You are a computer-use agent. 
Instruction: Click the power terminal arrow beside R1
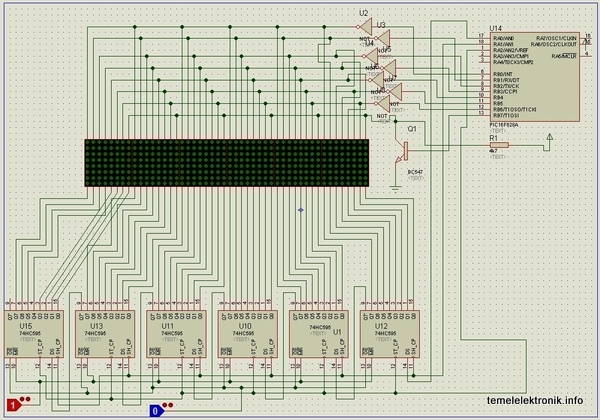click(549, 139)
